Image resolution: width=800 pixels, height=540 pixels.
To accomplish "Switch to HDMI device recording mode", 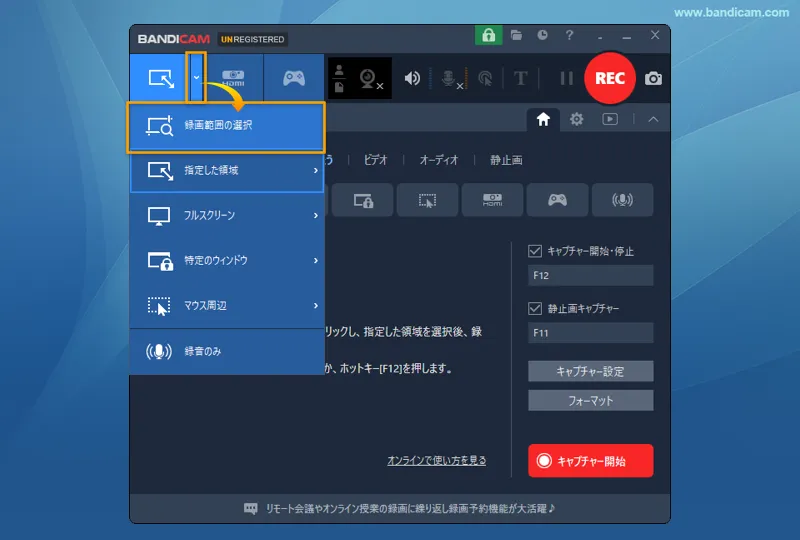I will 233,78.
